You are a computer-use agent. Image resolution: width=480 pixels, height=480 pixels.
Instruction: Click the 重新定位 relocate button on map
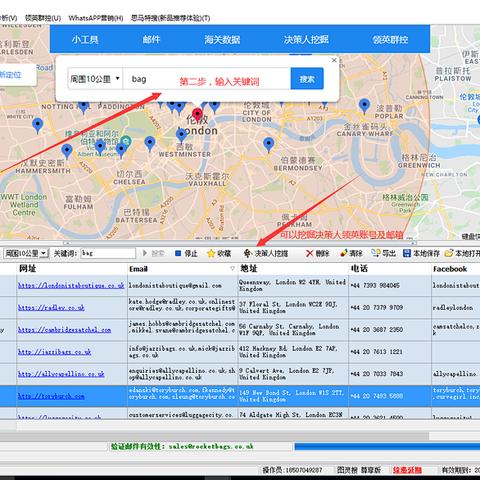coord(13,75)
